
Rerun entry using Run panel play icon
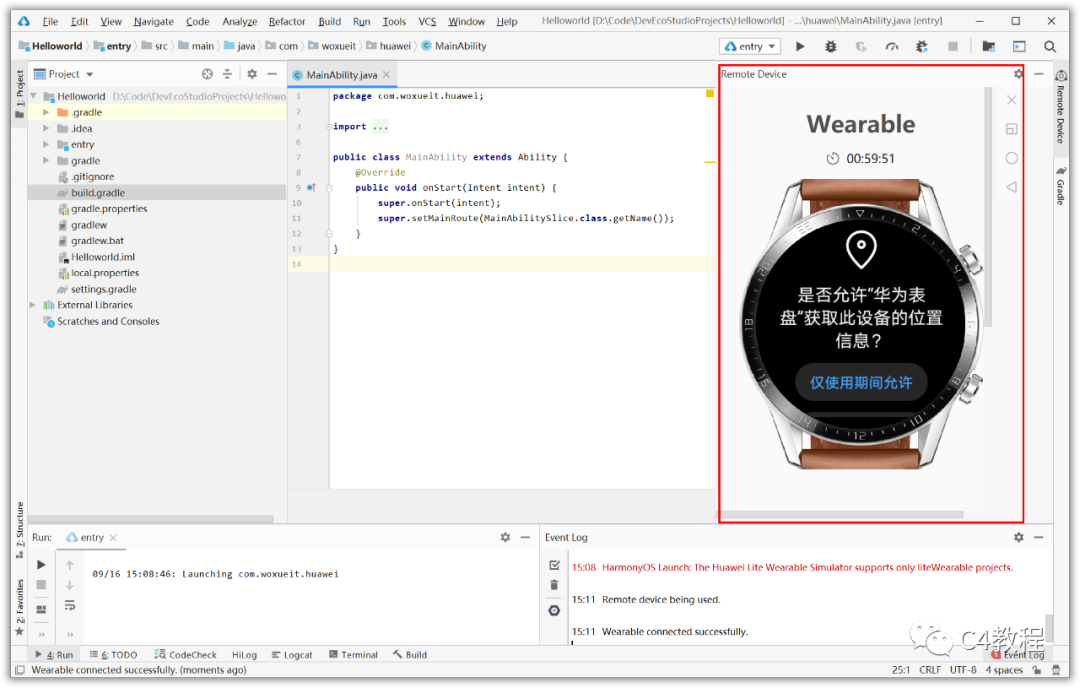click(41, 565)
